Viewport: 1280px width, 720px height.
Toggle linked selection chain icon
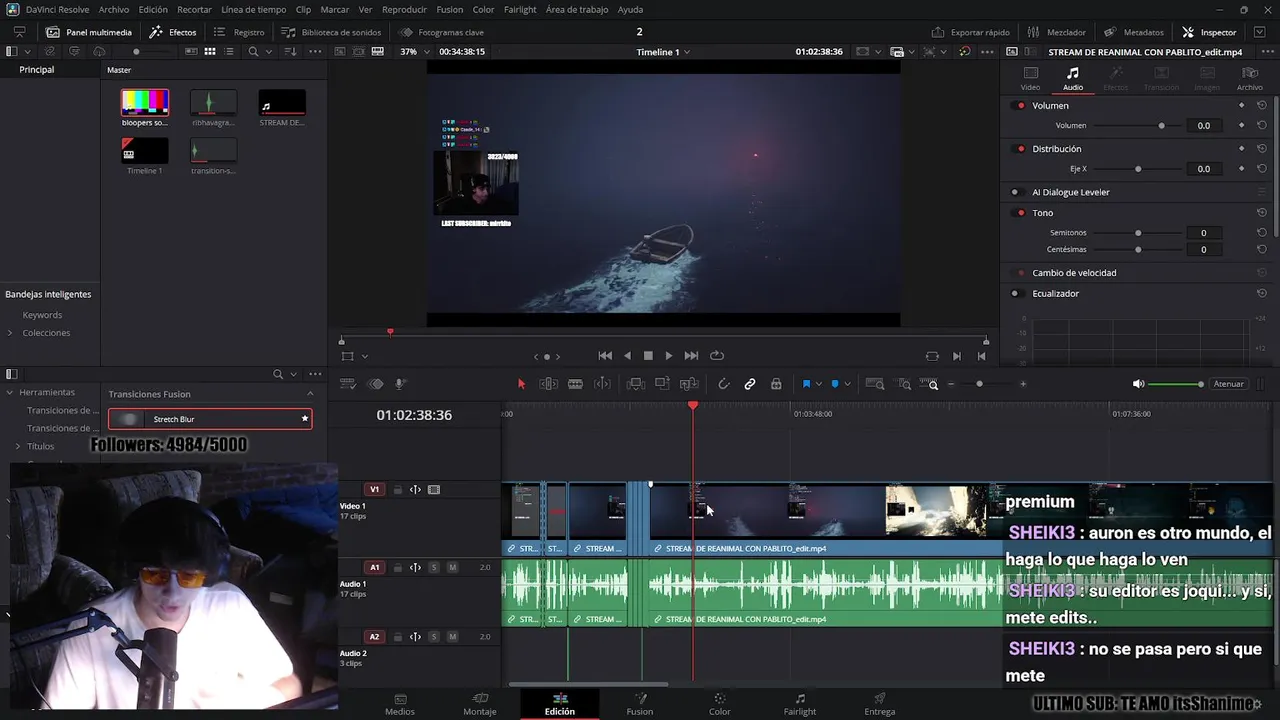click(x=750, y=384)
